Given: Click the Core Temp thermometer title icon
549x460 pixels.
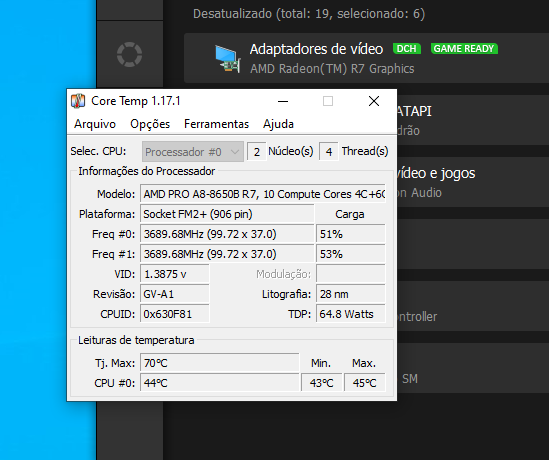Looking at the screenshot, I should 78,101.
